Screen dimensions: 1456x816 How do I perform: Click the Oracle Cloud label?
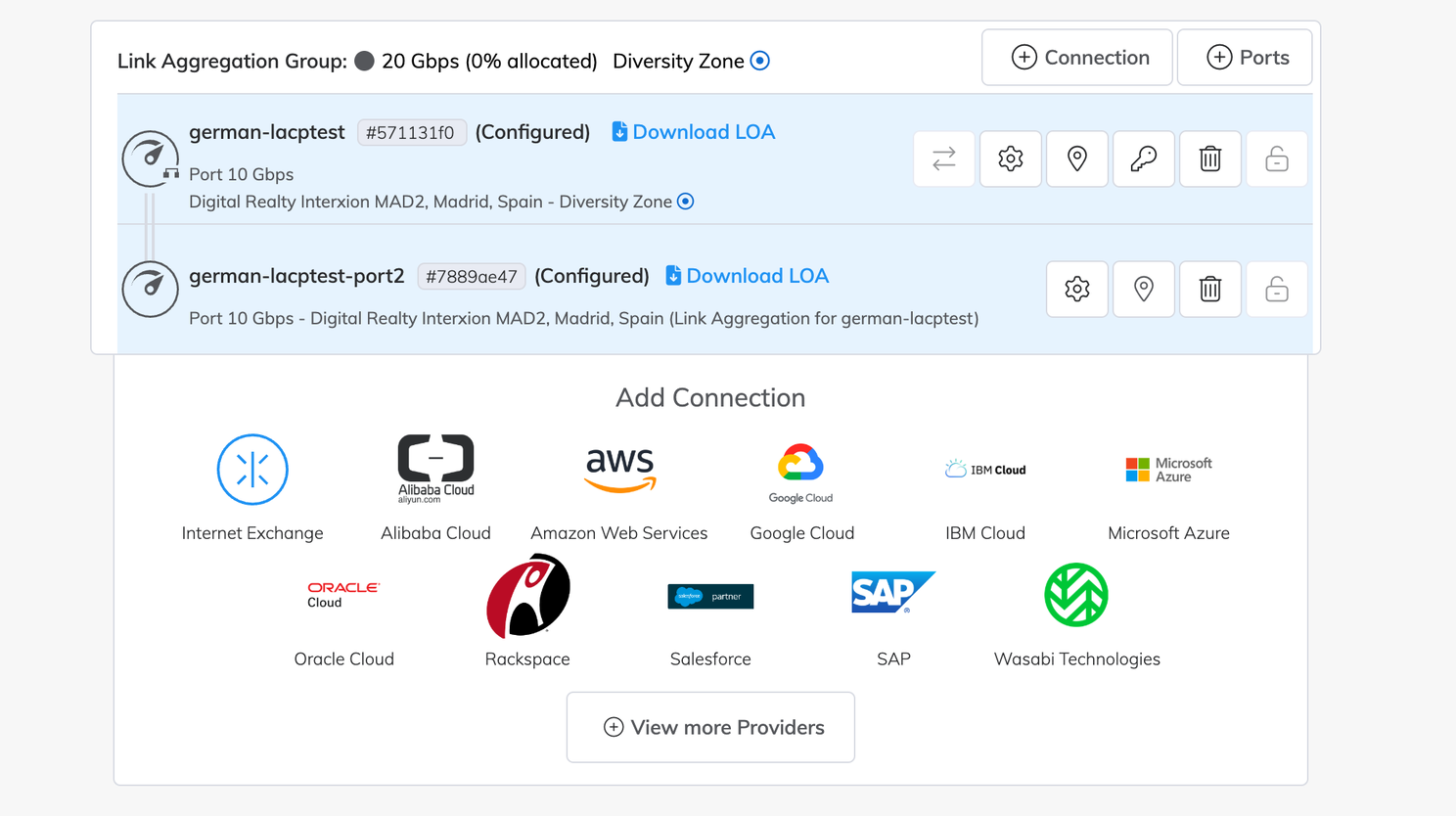coord(343,659)
